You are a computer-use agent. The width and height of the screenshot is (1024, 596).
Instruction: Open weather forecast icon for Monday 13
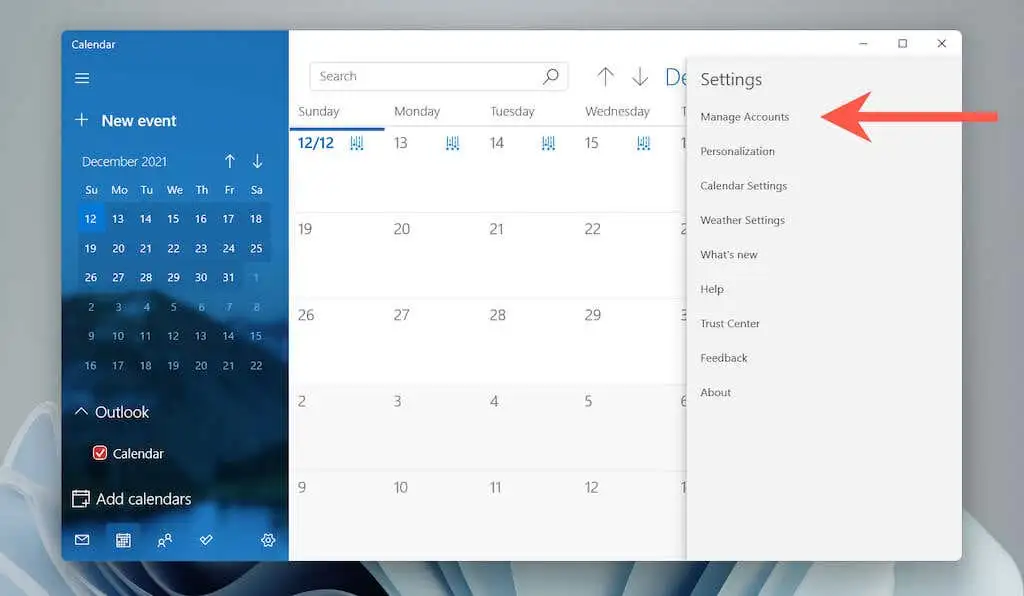pyautogui.click(x=453, y=143)
